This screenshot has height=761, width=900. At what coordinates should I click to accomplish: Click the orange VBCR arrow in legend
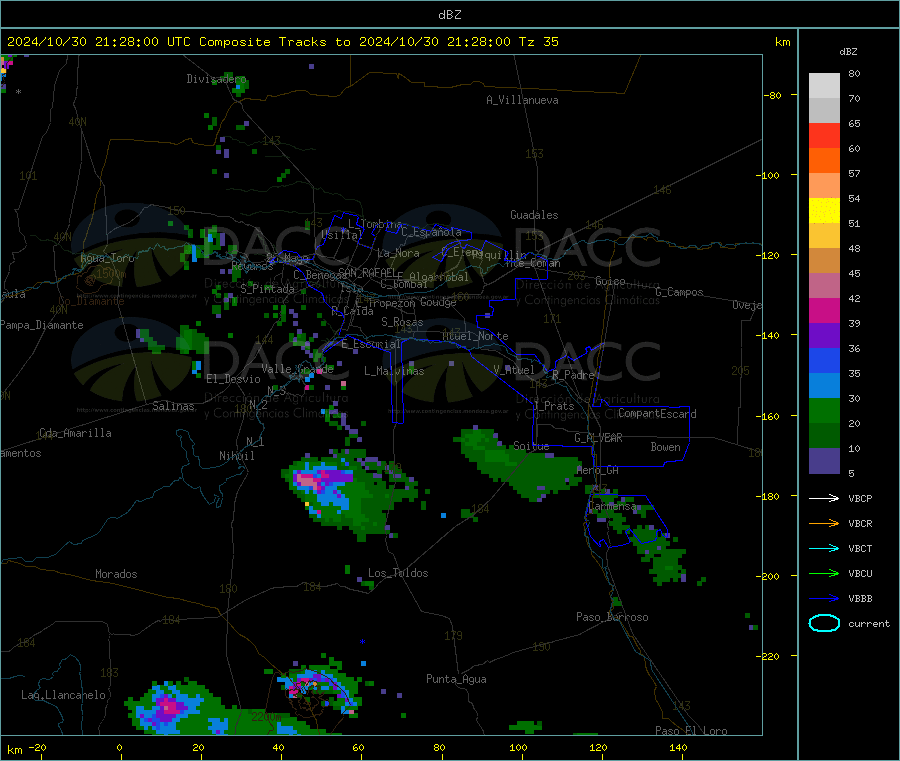(x=824, y=523)
